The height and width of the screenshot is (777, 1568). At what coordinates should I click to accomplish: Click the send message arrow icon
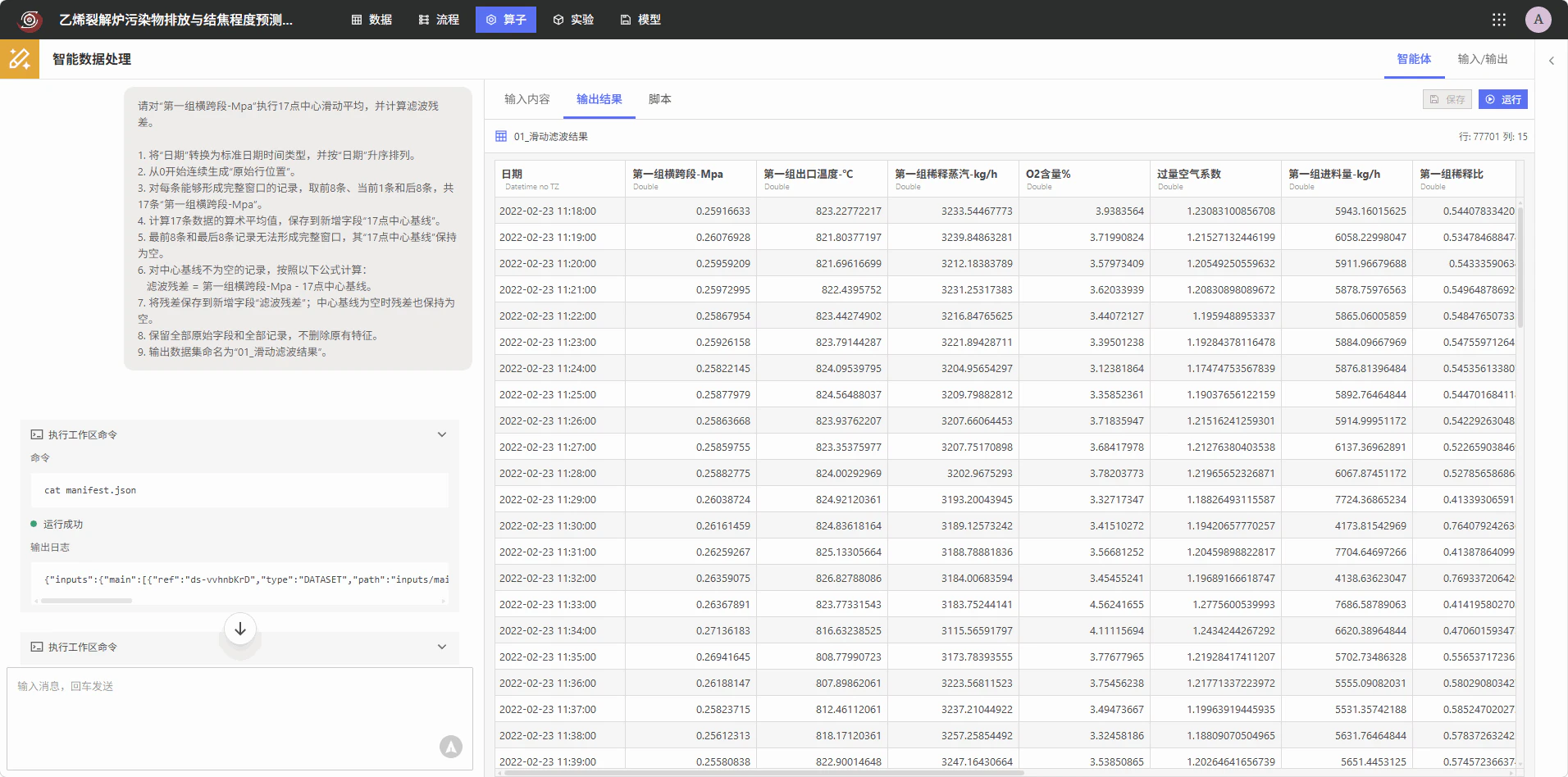point(451,747)
